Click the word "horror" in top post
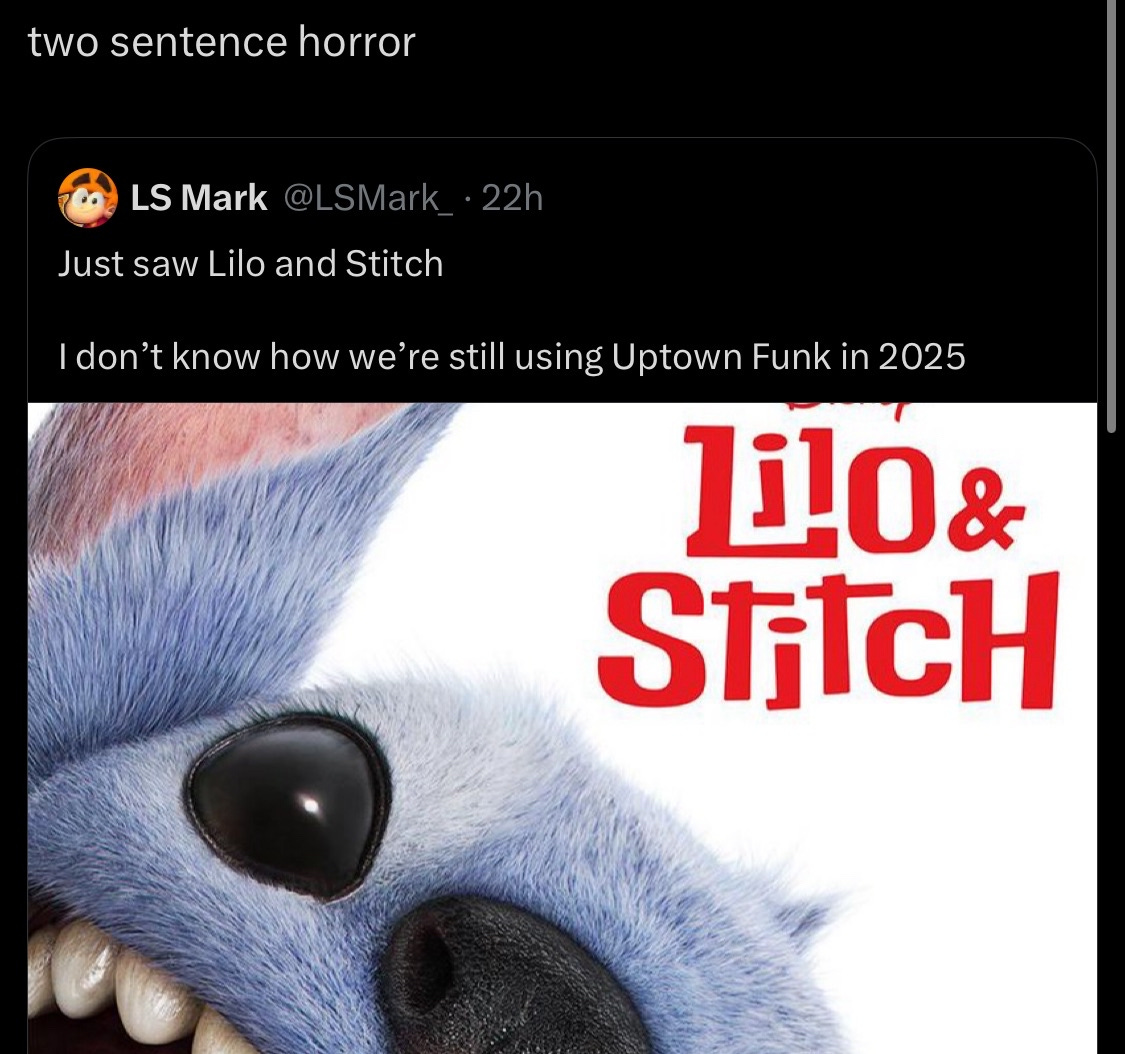Viewport: 1125px width, 1054px height. point(357,42)
